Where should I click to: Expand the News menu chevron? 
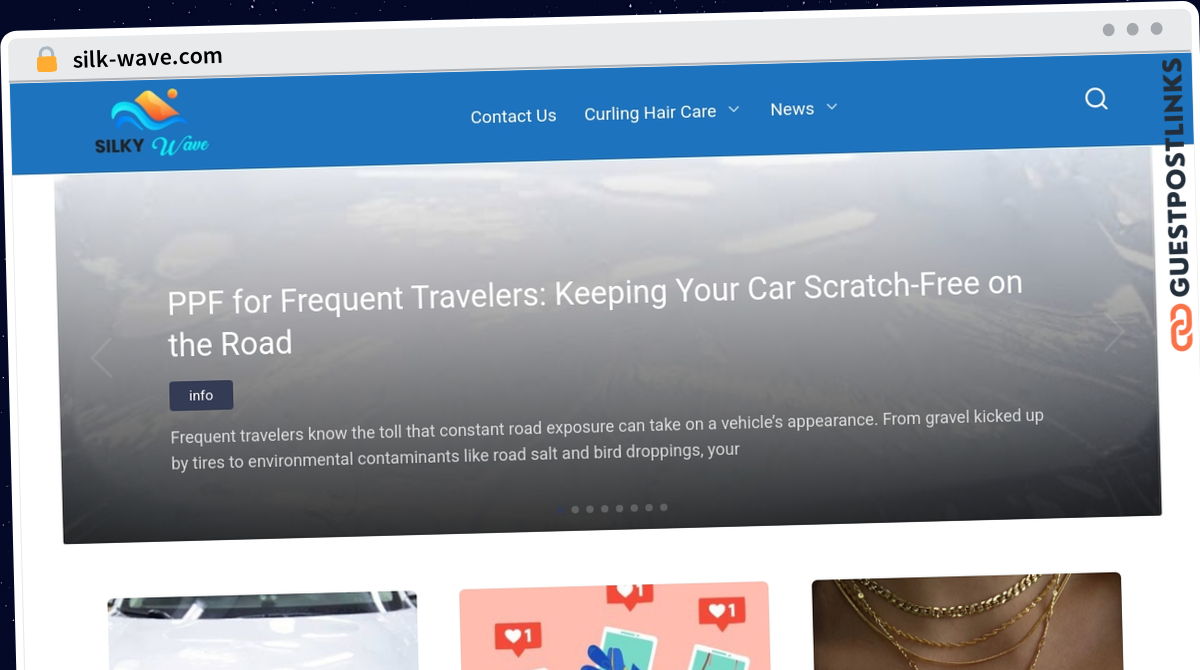coord(831,107)
